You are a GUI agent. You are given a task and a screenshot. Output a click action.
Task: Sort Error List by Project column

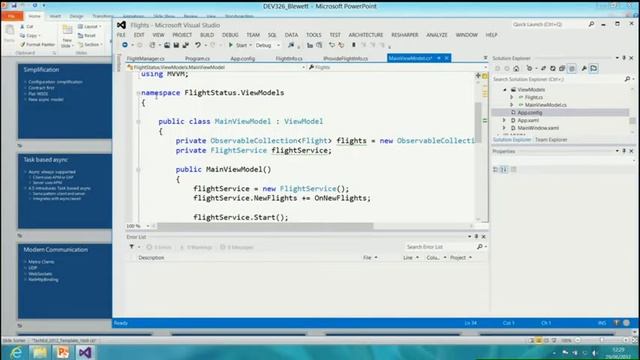point(461,258)
